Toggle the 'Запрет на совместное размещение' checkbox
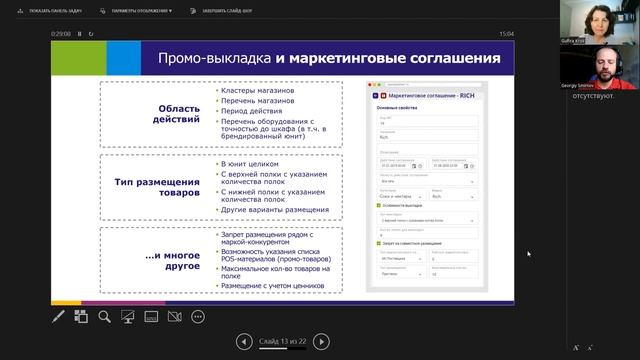Image resolution: width=640 pixels, height=360 pixels. (x=378, y=243)
